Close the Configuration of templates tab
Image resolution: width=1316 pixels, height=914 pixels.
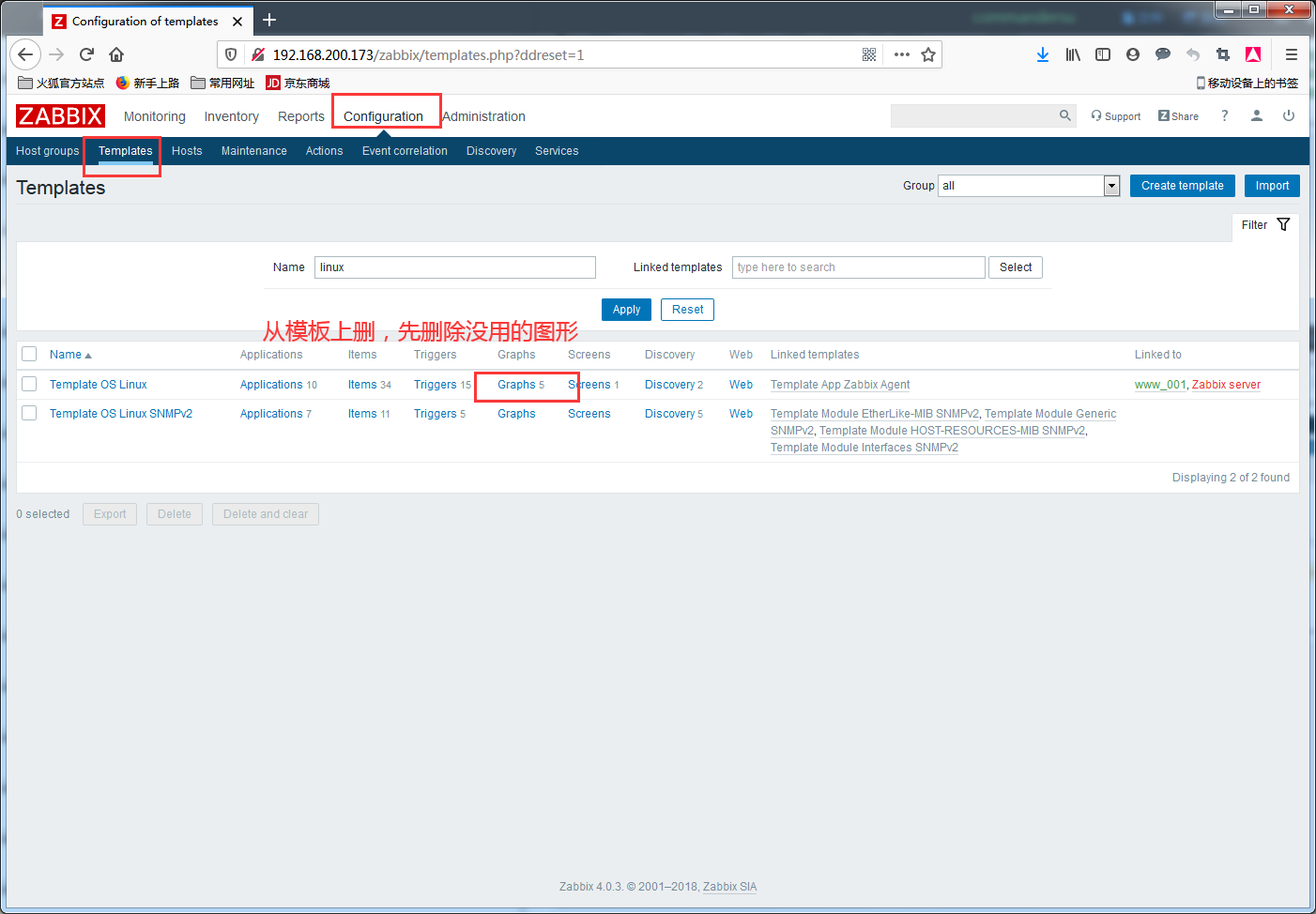click(237, 21)
